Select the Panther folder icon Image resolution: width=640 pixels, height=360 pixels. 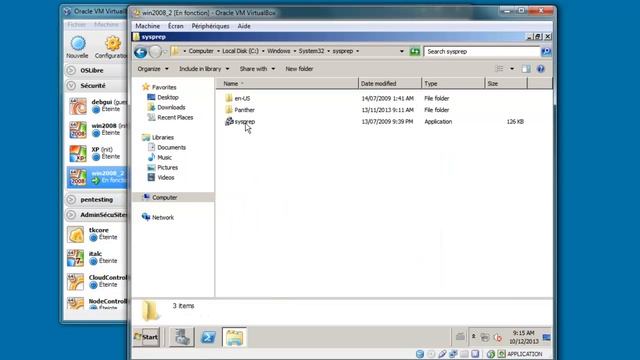coord(229,109)
